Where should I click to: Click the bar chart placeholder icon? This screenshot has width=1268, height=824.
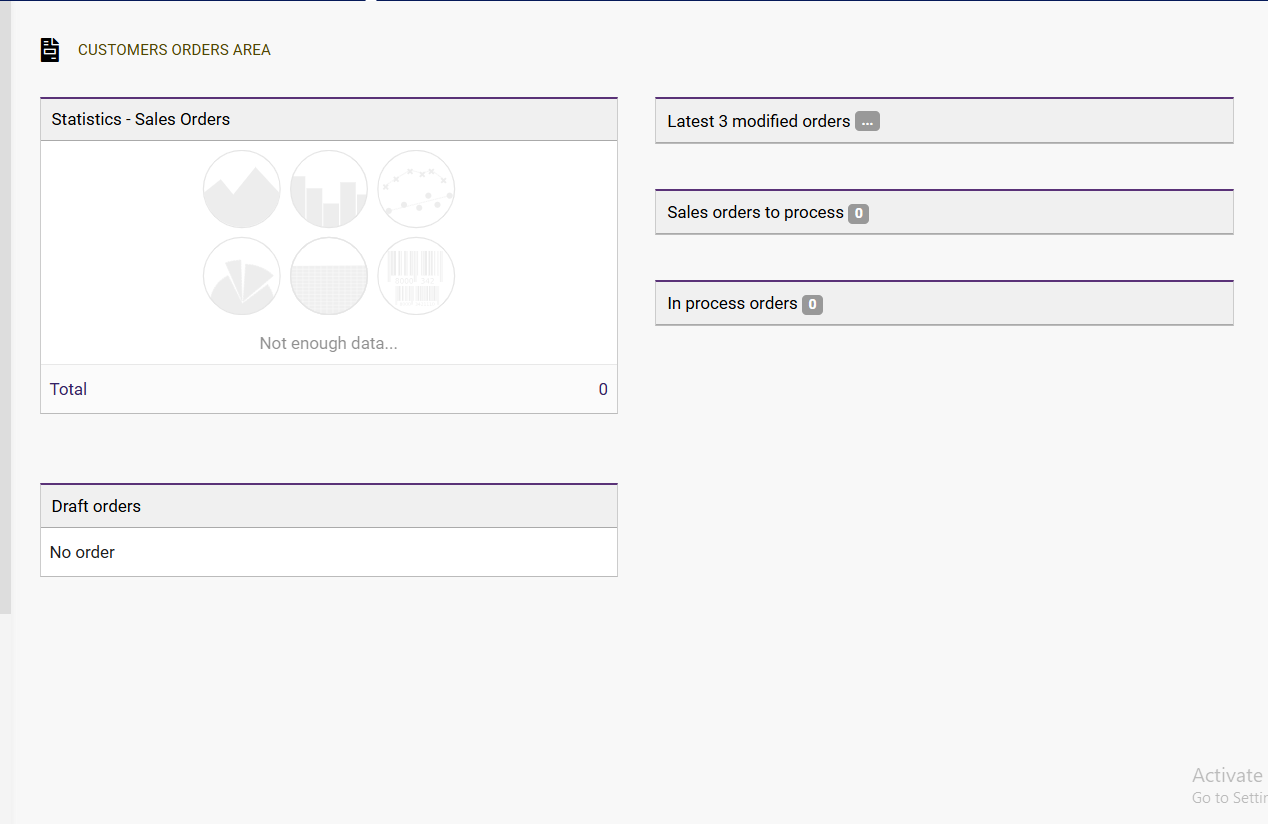329,189
